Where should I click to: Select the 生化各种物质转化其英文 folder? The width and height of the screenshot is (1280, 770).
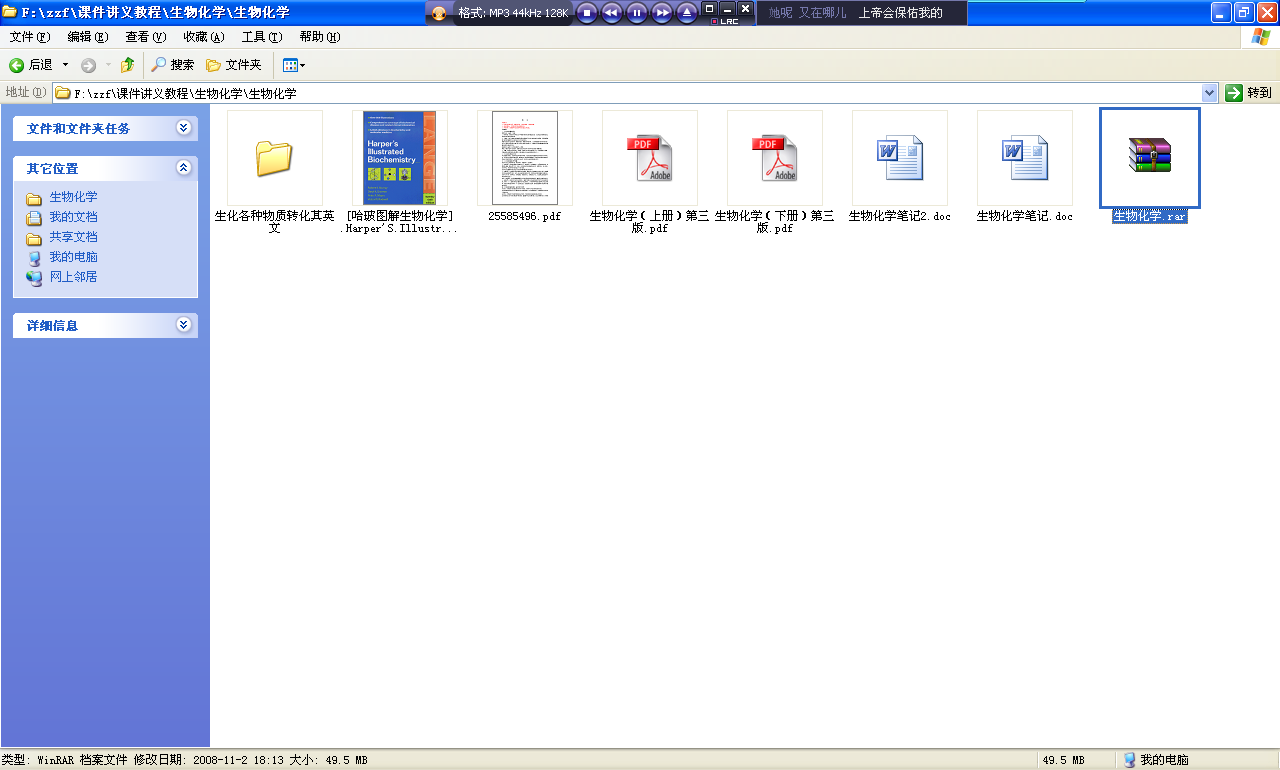pos(274,158)
